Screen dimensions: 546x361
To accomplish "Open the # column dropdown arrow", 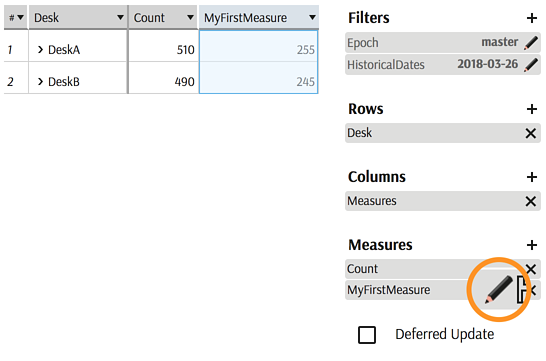I will (x=21, y=17).
